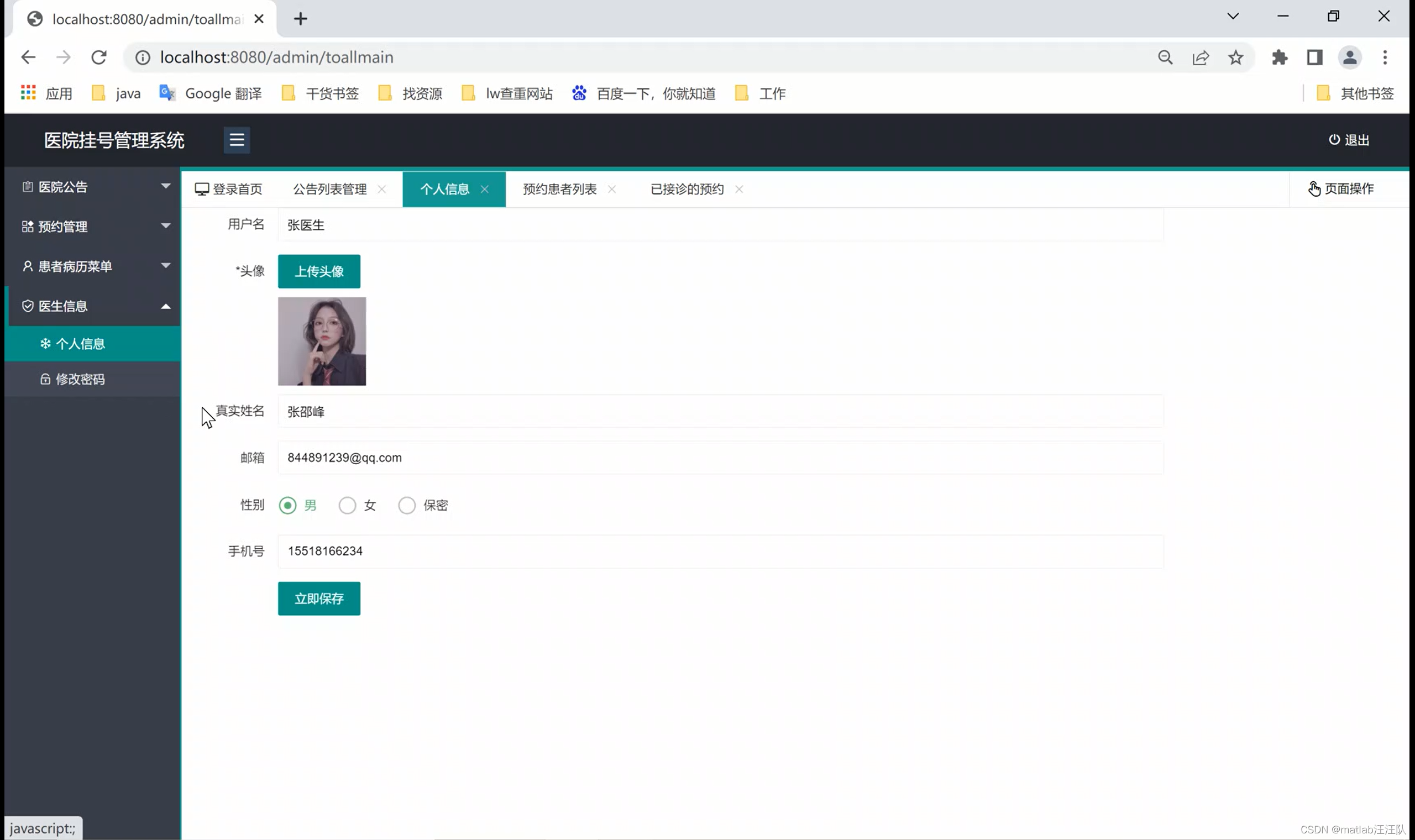The height and width of the screenshot is (840, 1415).
Task: Switch to the 登录首页 tab
Action: coord(229,189)
